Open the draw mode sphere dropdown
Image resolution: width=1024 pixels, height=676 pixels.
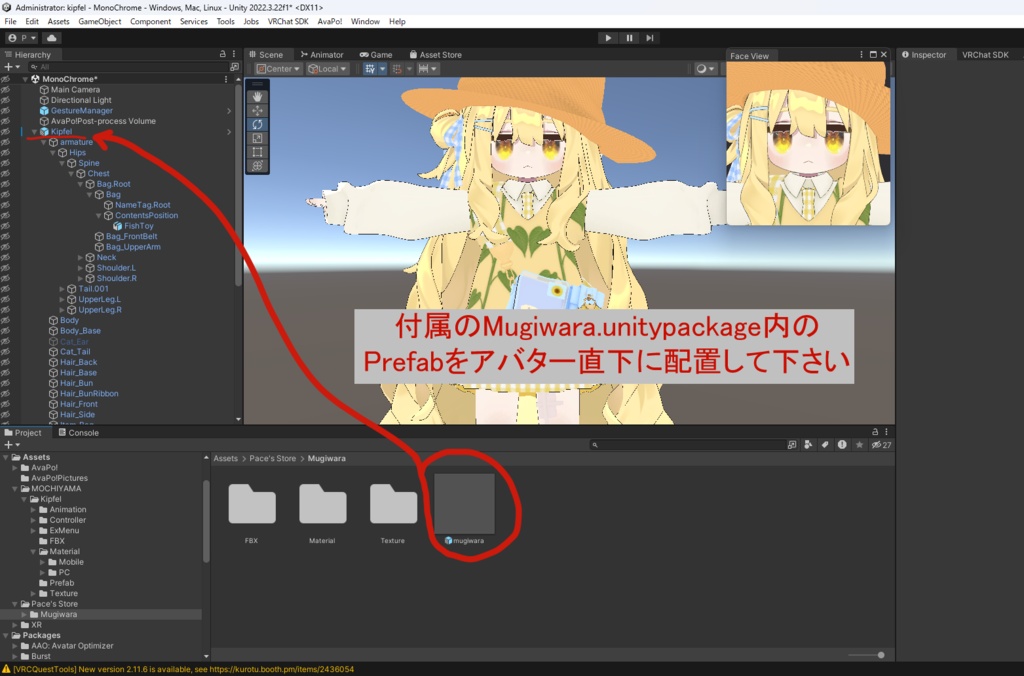click(x=705, y=69)
